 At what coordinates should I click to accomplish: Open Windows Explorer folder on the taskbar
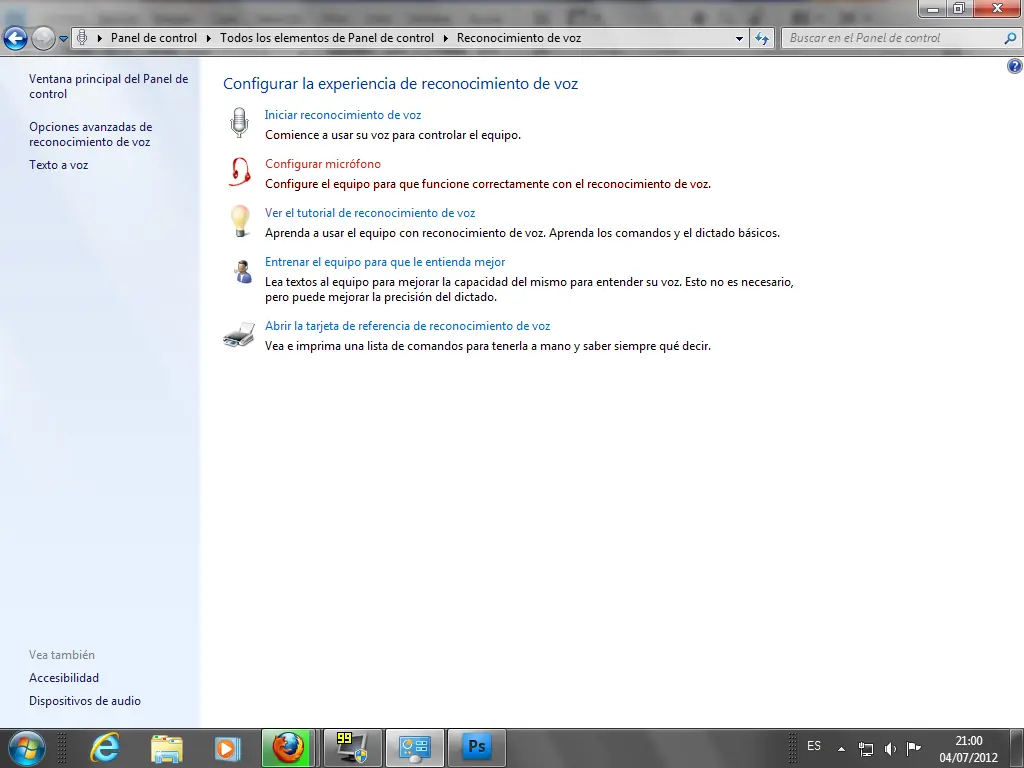pos(167,748)
